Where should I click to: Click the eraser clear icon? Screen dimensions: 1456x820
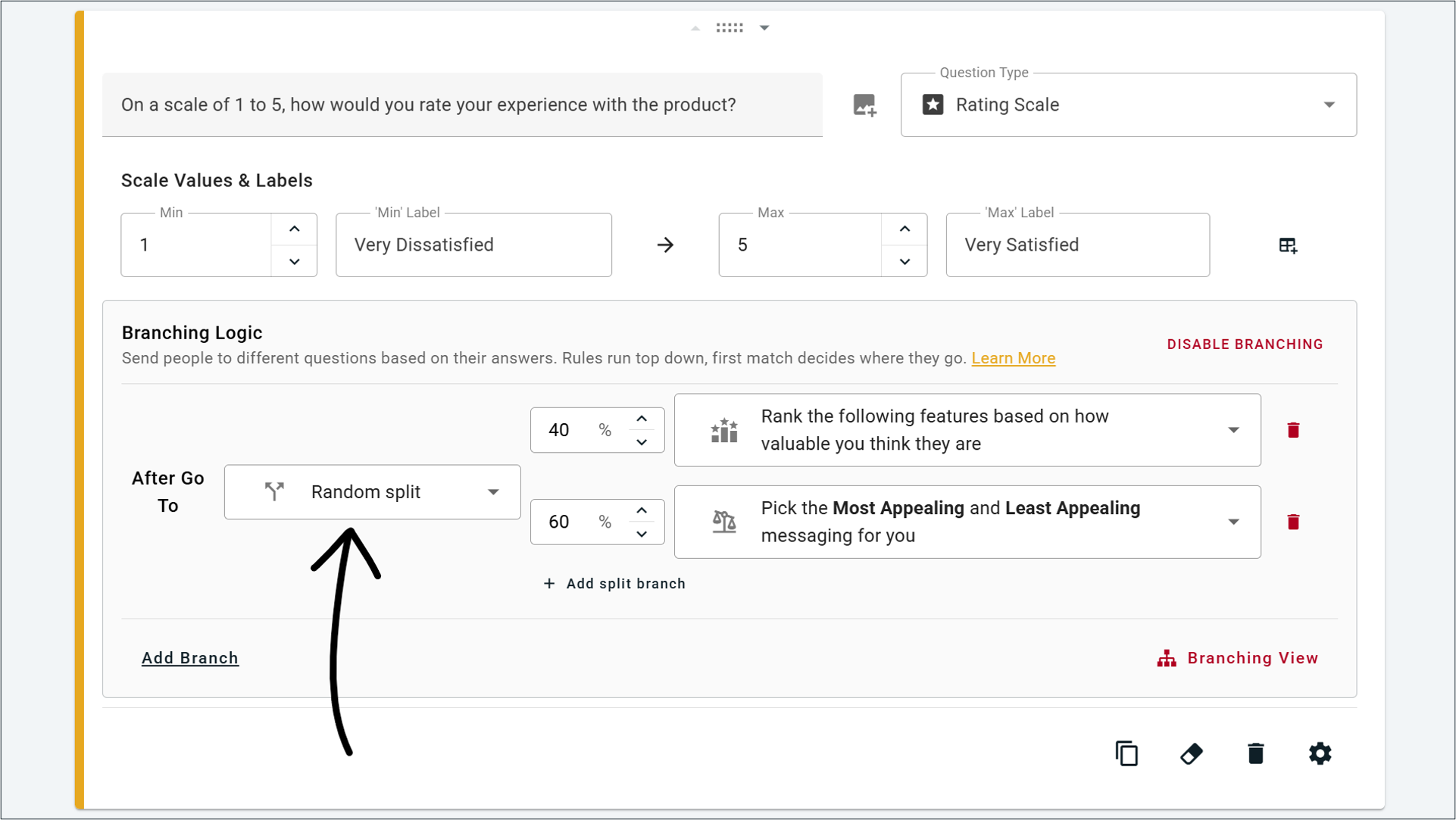(1191, 753)
